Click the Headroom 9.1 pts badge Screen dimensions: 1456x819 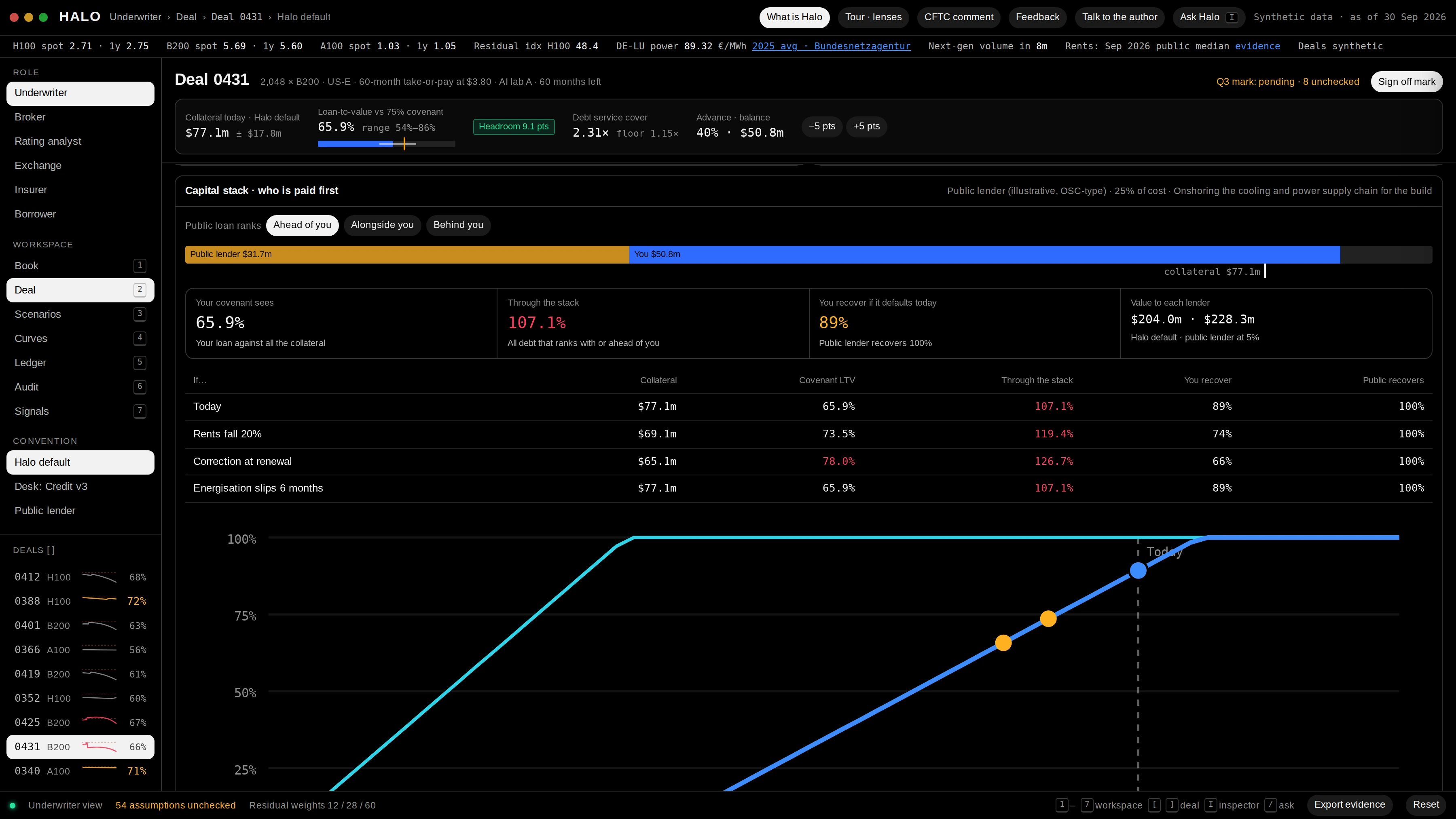point(514,127)
